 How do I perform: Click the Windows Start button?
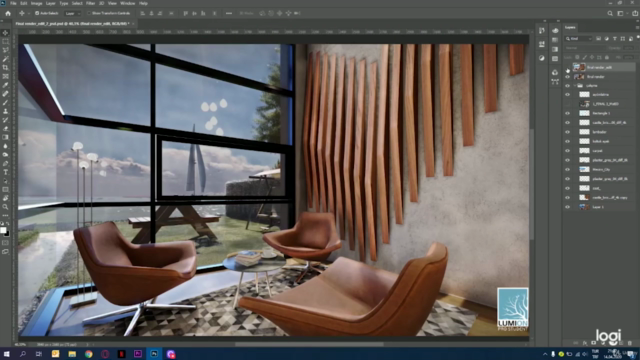click(x=6, y=354)
